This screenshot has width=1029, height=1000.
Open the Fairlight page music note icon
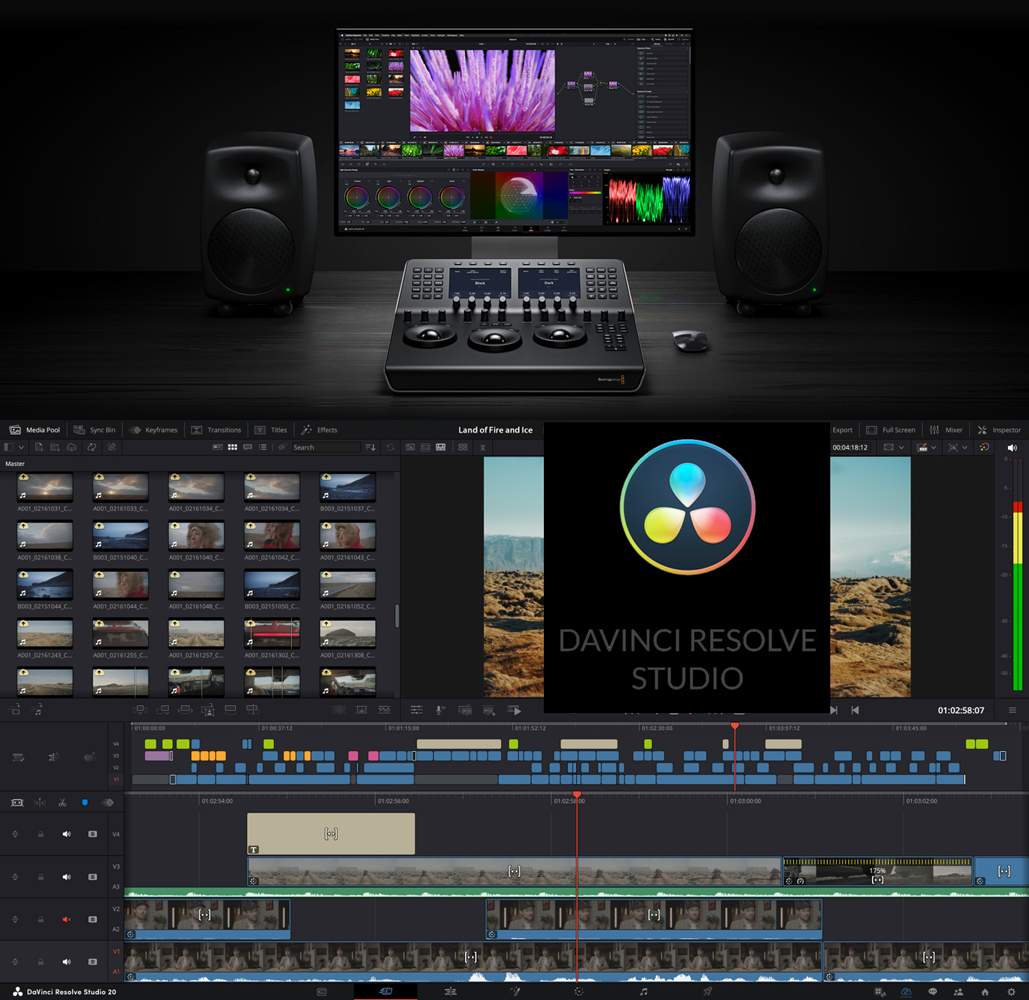pos(643,991)
